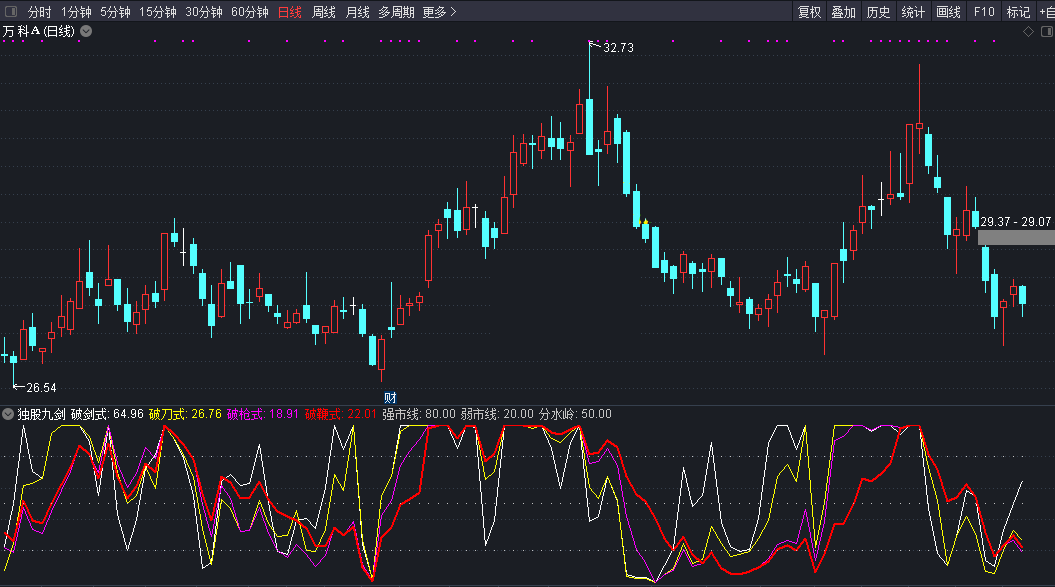Select the 日线 daily chart tab

pos(290,12)
